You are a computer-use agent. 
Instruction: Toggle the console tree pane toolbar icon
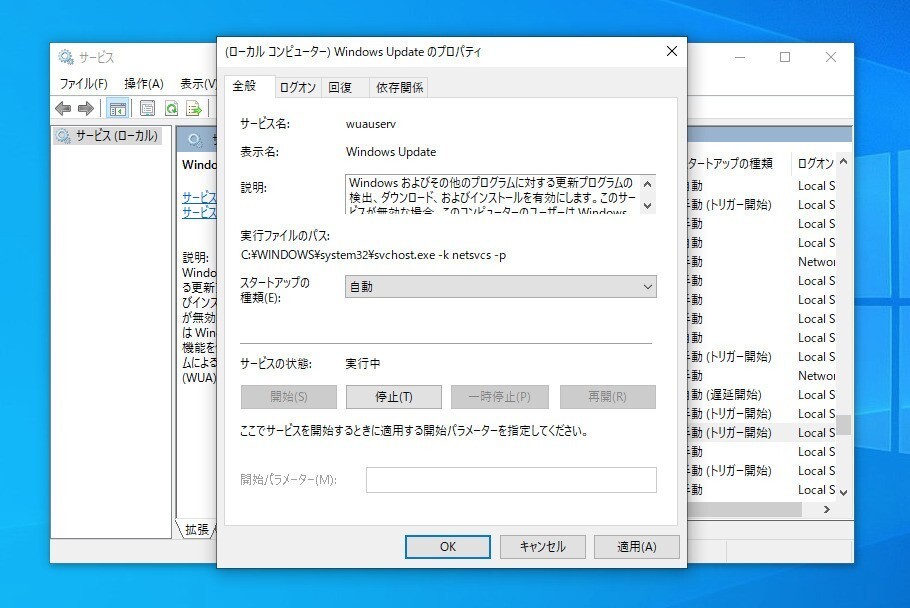117,108
